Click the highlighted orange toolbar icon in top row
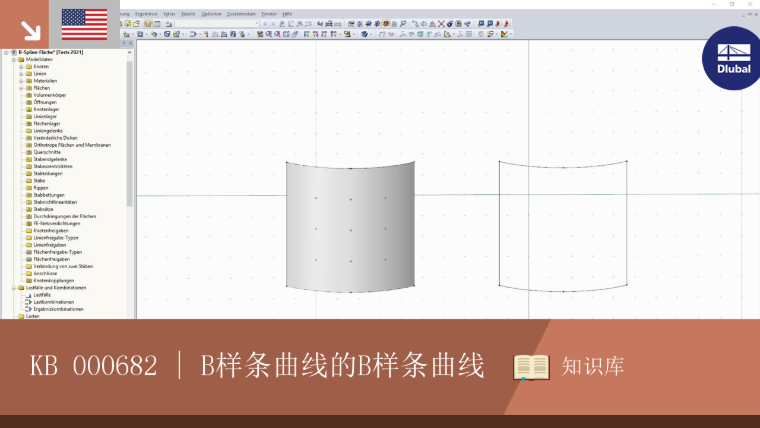The image size is (760, 428). pos(386,23)
